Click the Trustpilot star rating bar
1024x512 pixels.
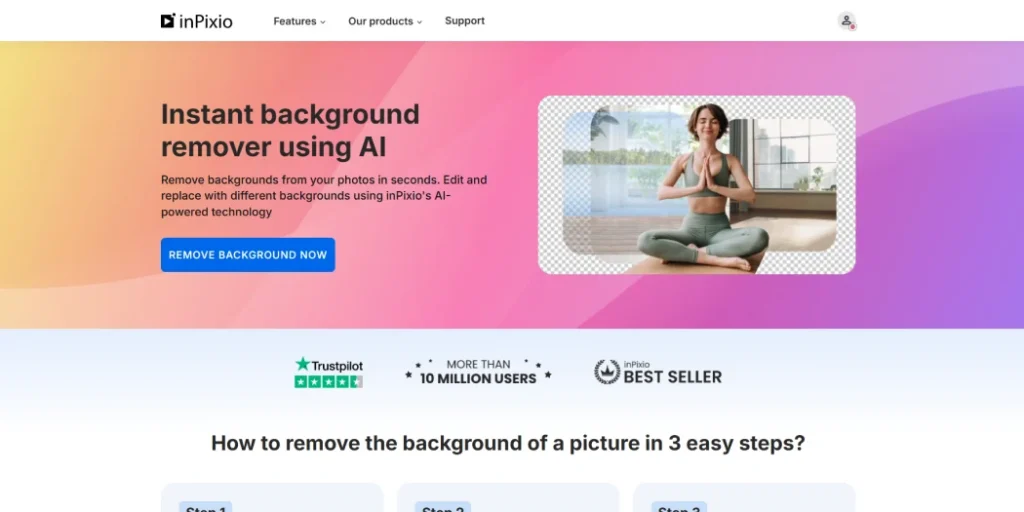(x=328, y=381)
